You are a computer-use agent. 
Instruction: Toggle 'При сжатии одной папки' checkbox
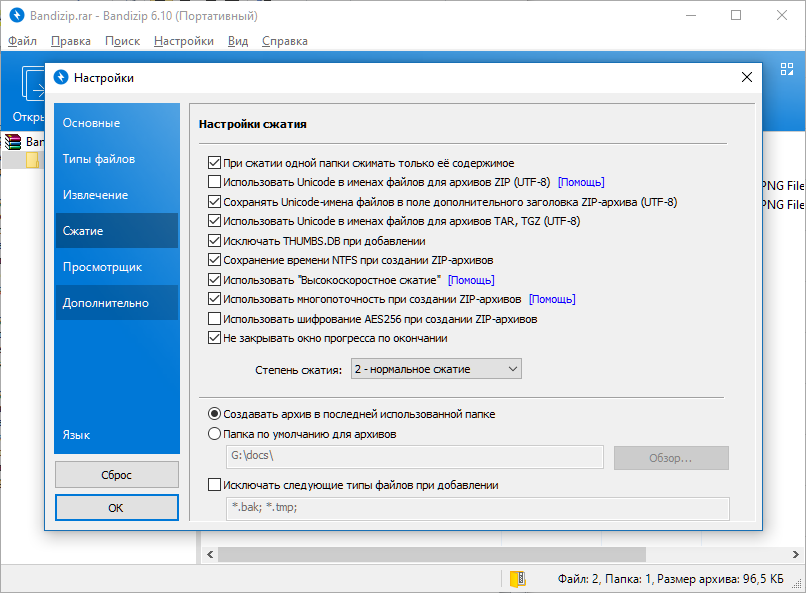coord(214,163)
